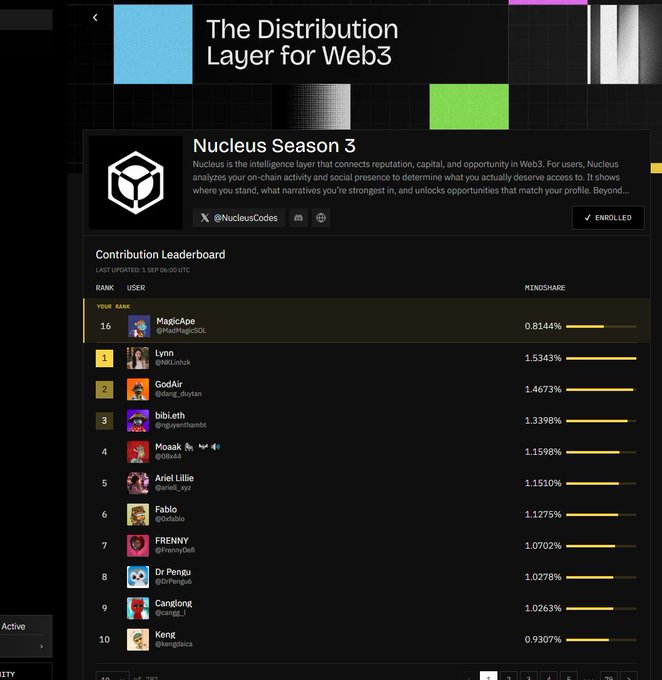
Task: Click the green banner square
Action: point(469,107)
